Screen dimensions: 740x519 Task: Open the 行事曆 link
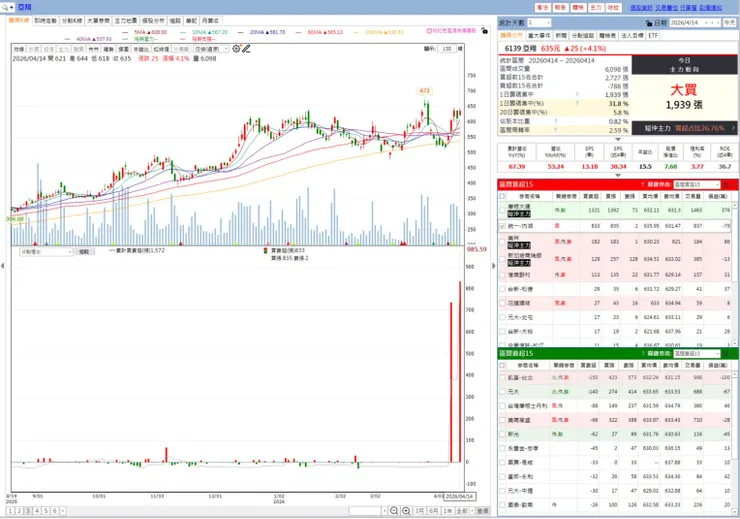click(688, 8)
